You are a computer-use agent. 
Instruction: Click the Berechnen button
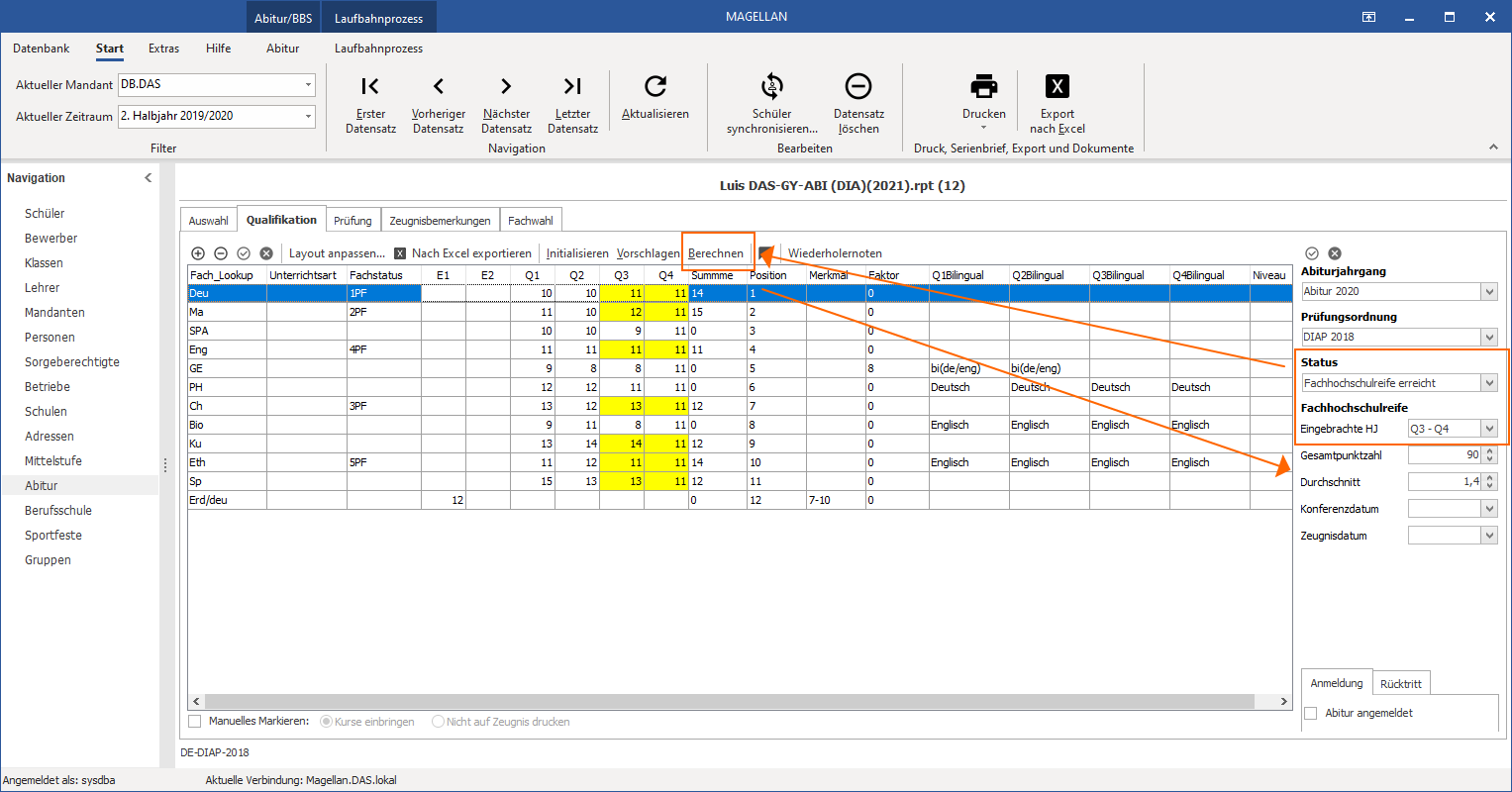coord(716,253)
